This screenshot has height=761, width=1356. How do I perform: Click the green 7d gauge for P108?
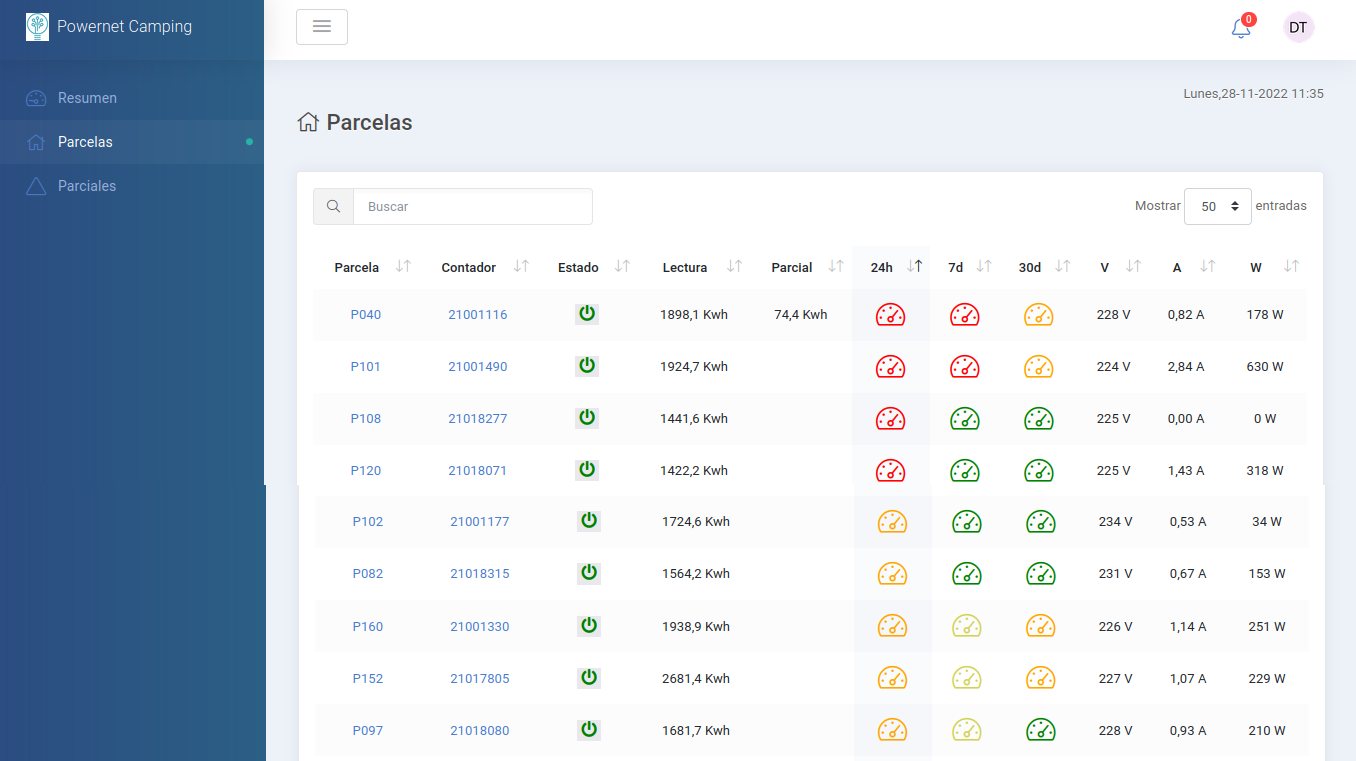pyautogui.click(x=964, y=419)
